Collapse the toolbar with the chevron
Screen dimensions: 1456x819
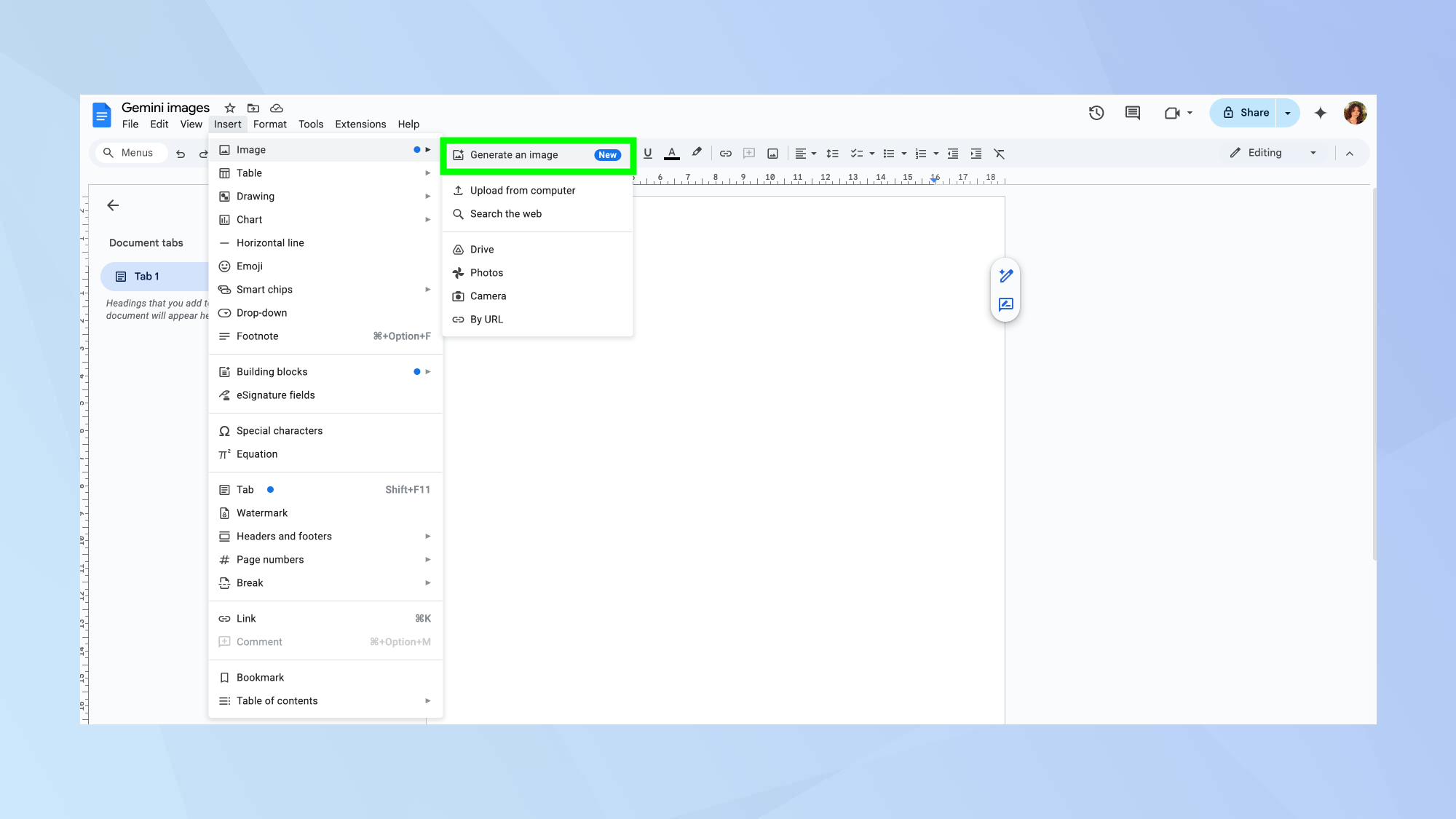coord(1350,154)
